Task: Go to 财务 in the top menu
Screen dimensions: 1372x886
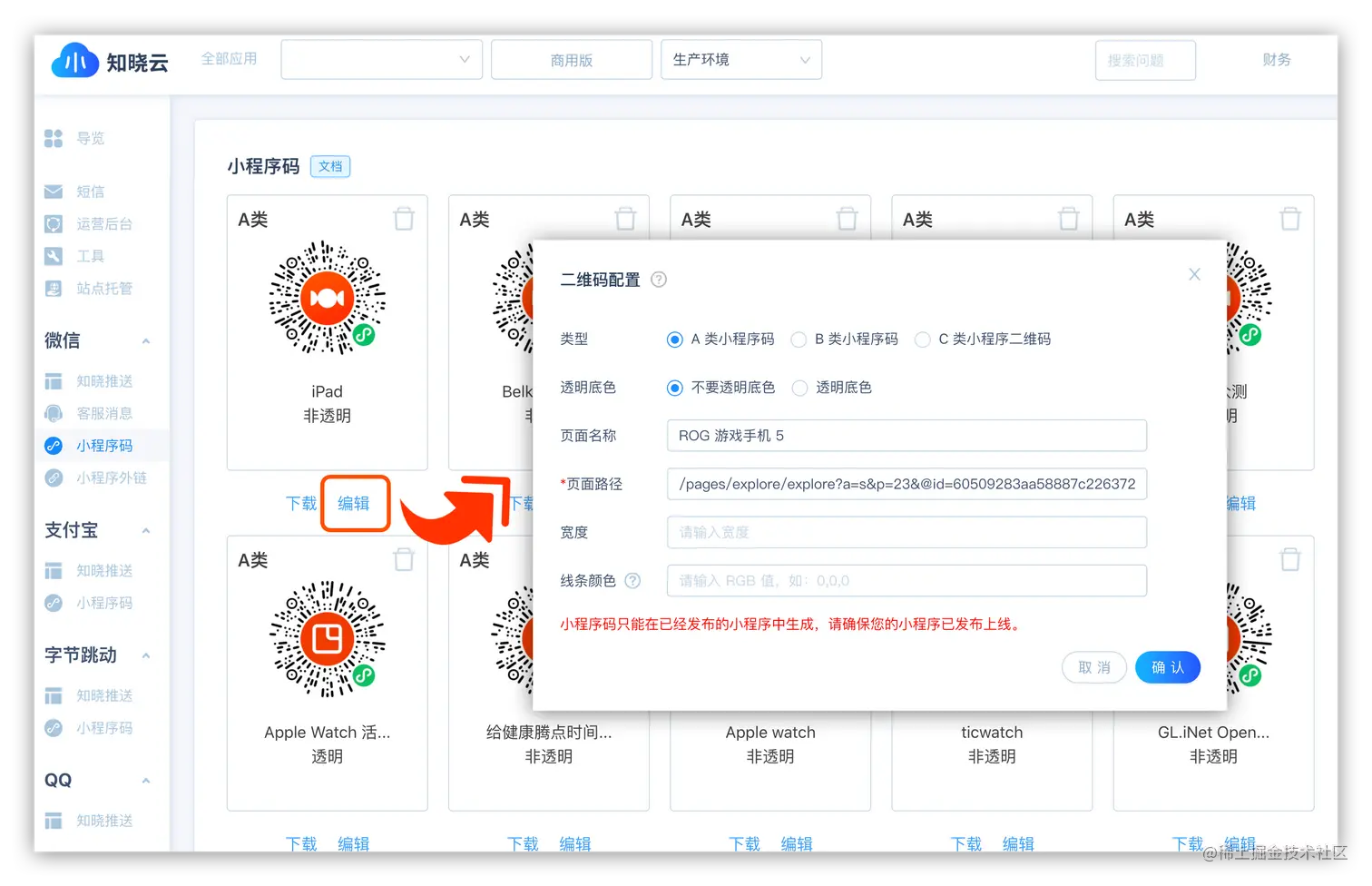Action: [x=1276, y=59]
